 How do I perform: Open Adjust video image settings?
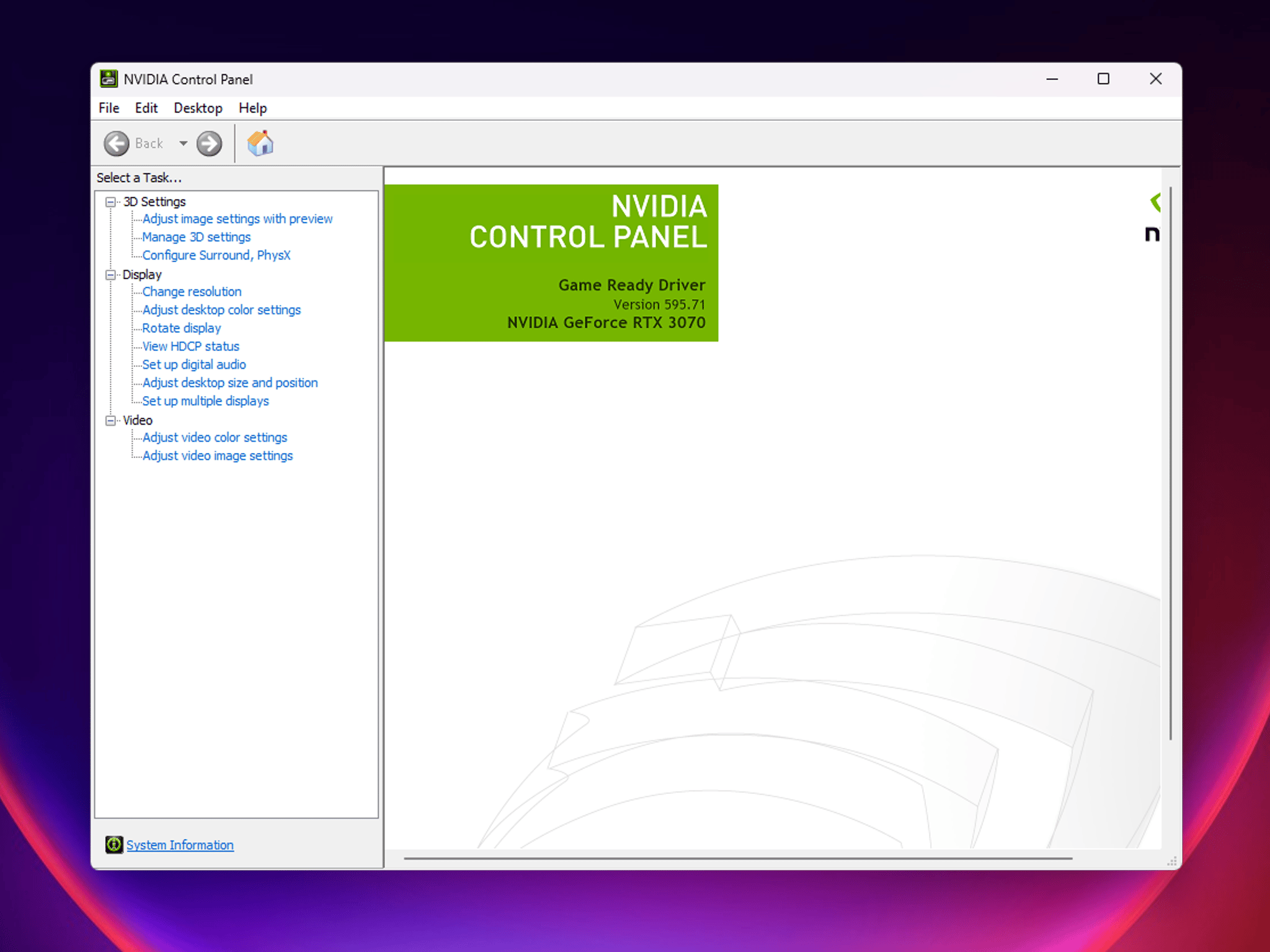point(218,456)
